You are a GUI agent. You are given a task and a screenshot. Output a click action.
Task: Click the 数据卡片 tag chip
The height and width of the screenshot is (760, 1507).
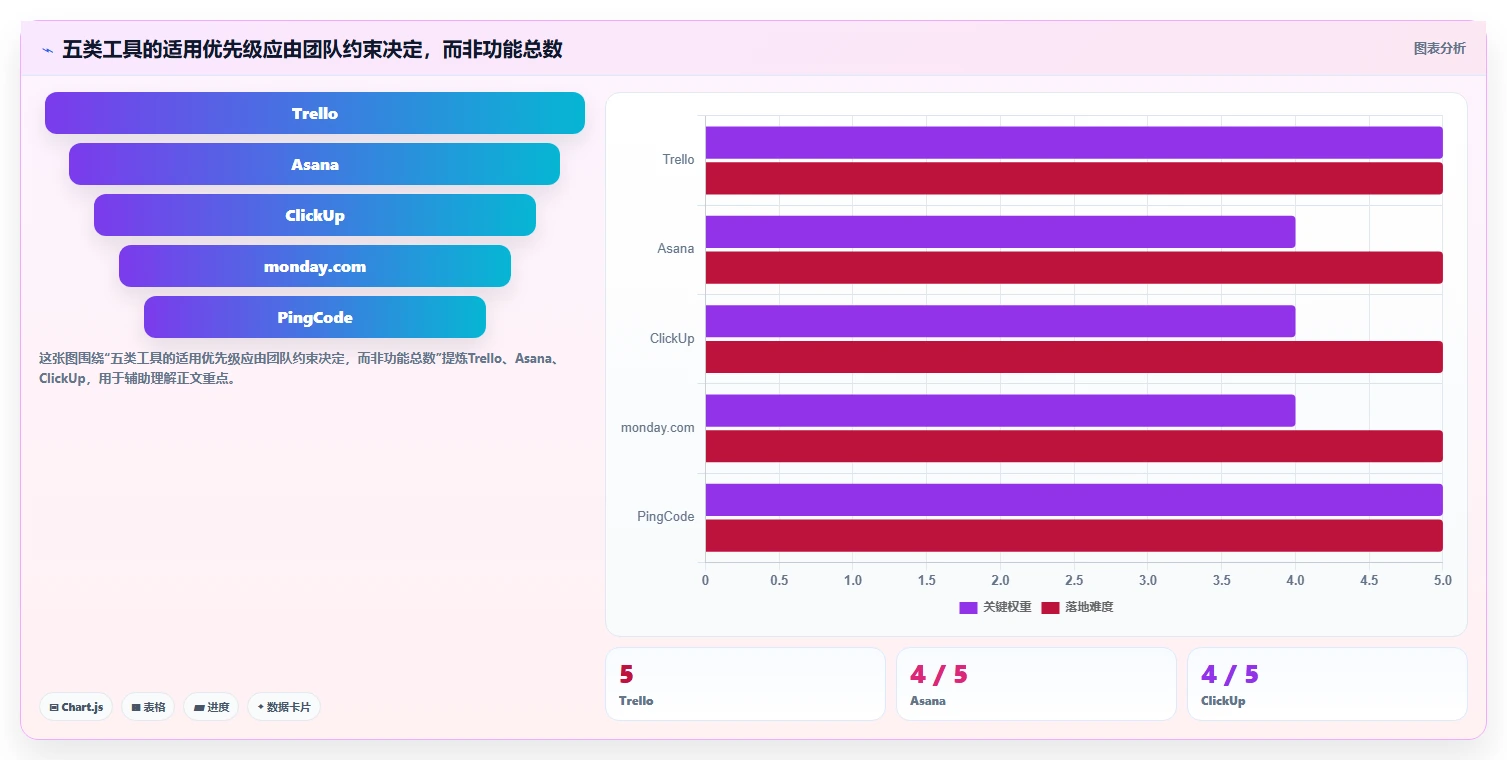coord(284,707)
